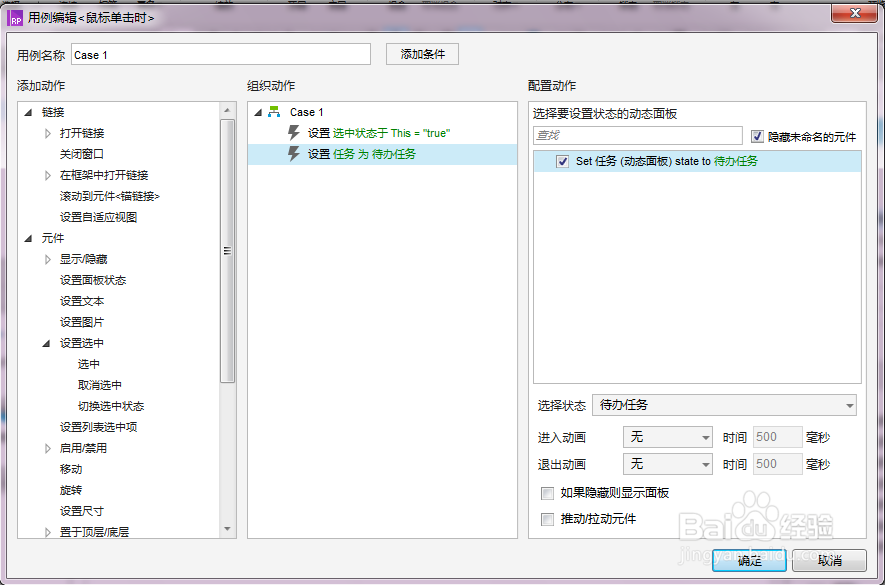The width and height of the screenshot is (885, 585).
Task: Collapse the 链接 category
Action: tap(29, 112)
